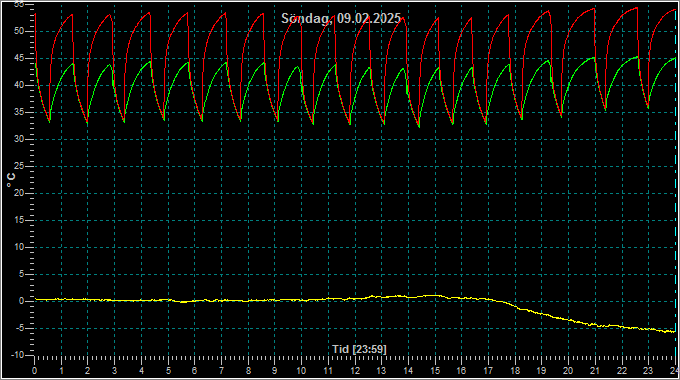Select hour 15 on the time axis
This screenshot has height=380, width=680.
tap(435, 371)
